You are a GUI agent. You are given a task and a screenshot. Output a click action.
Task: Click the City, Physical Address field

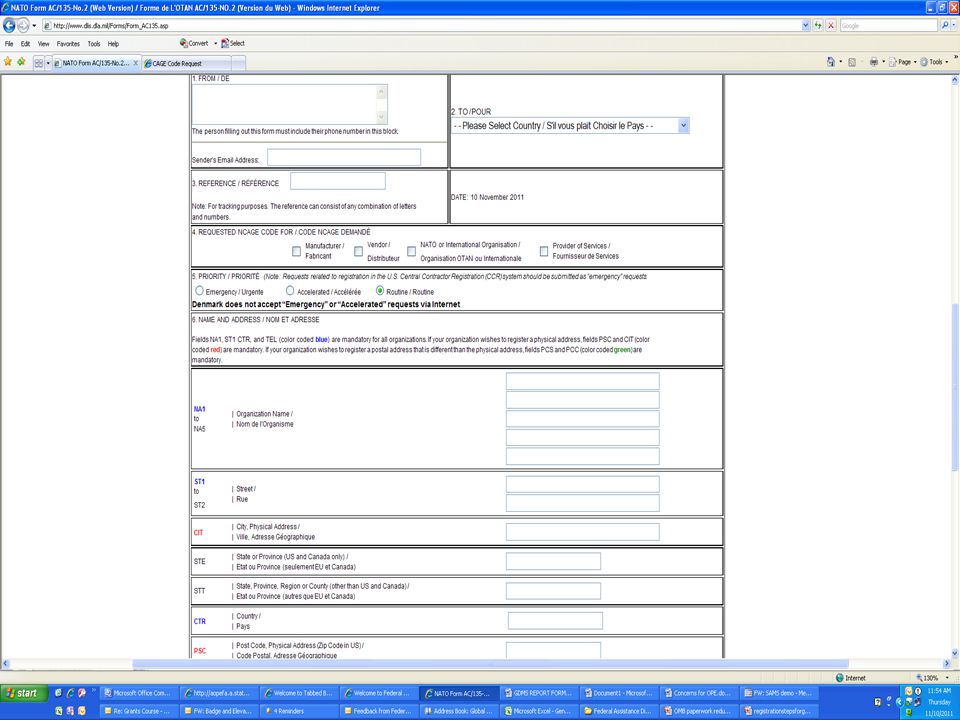(582, 532)
